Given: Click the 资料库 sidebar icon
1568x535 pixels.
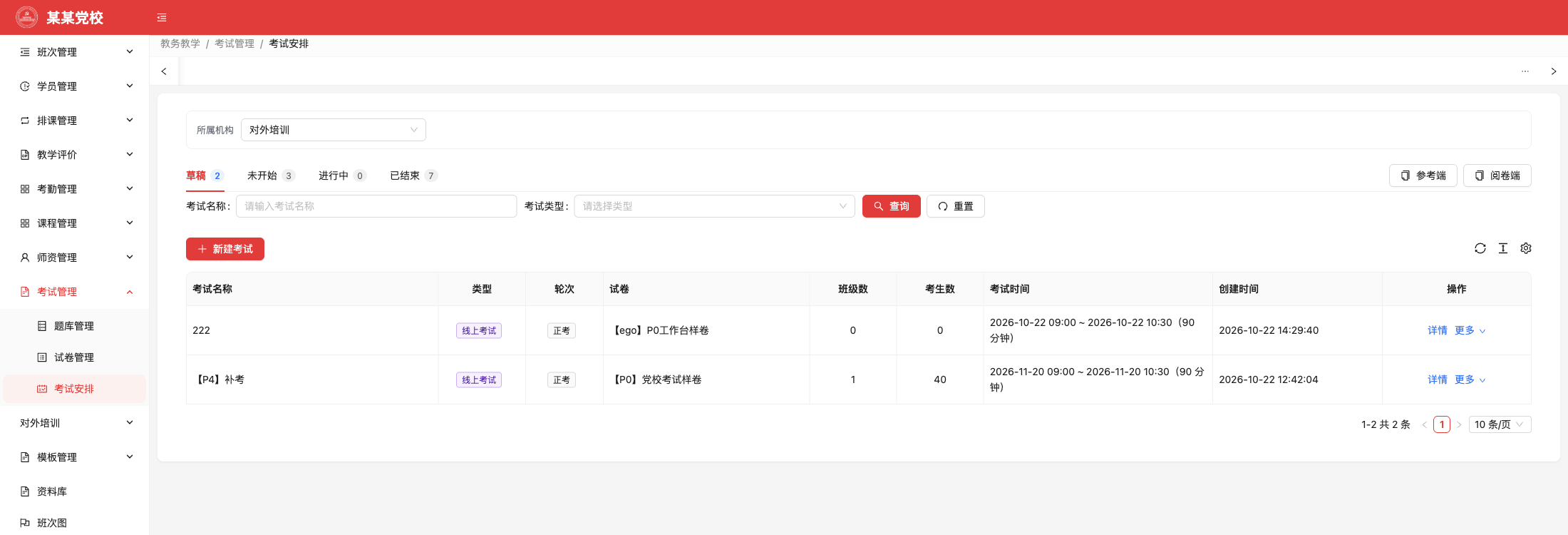Looking at the screenshot, I should click(25, 491).
